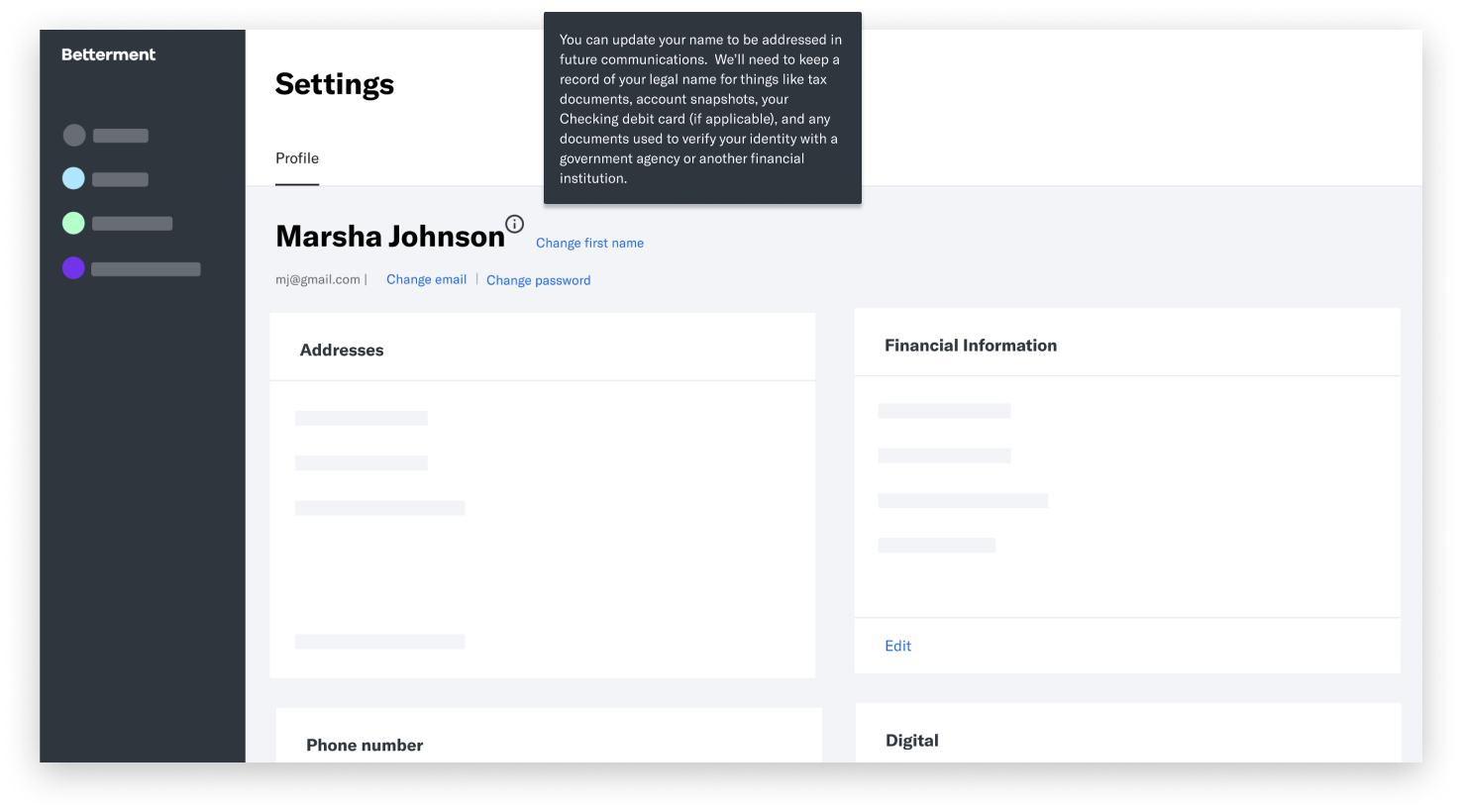The image size is (1462, 812).
Task: Click Change email link
Action: (x=426, y=279)
